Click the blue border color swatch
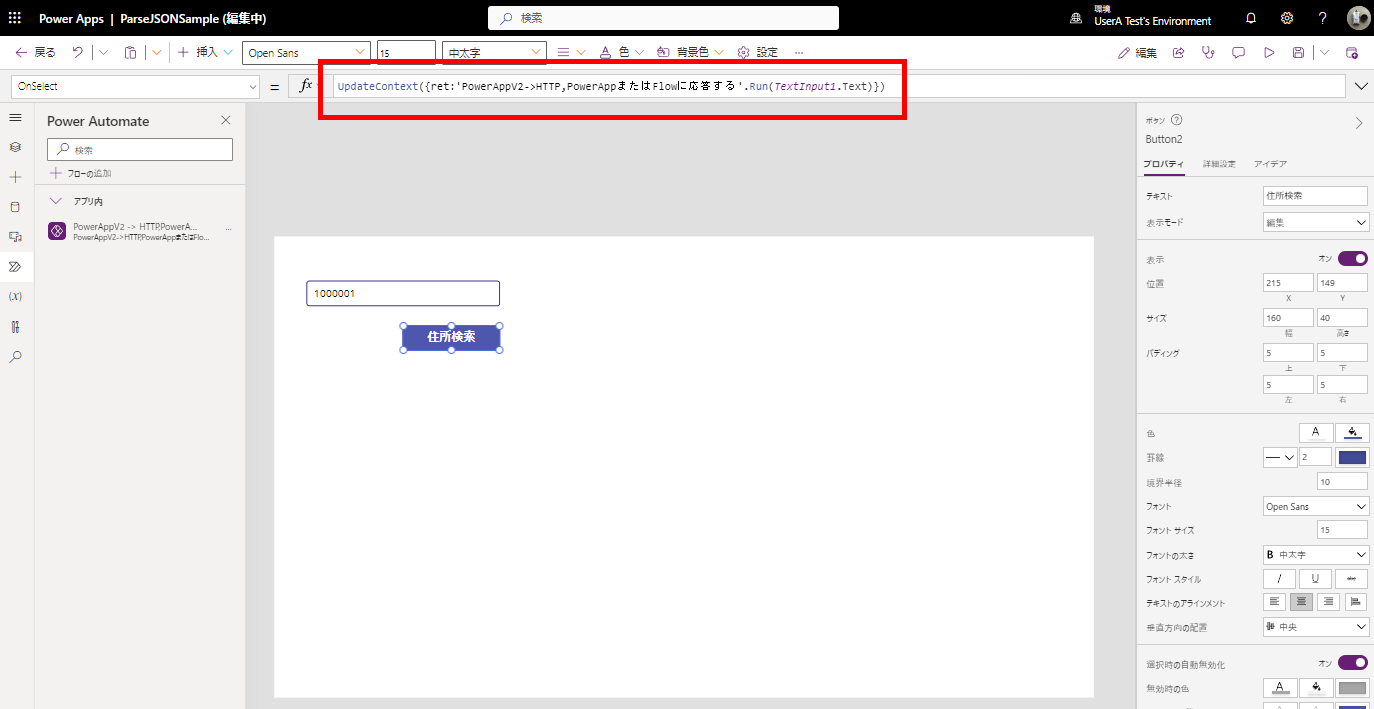This screenshot has width=1374, height=709. tap(1352, 457)
